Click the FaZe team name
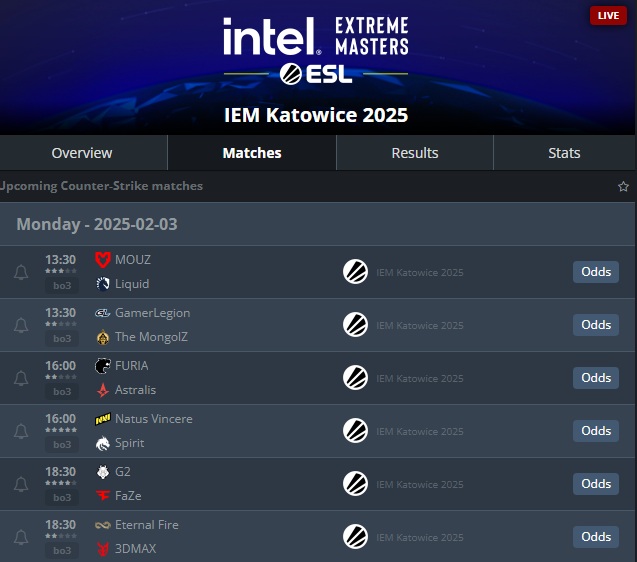Image resolution: width=637 pixels, height=562 pixels. coord(128,496)
